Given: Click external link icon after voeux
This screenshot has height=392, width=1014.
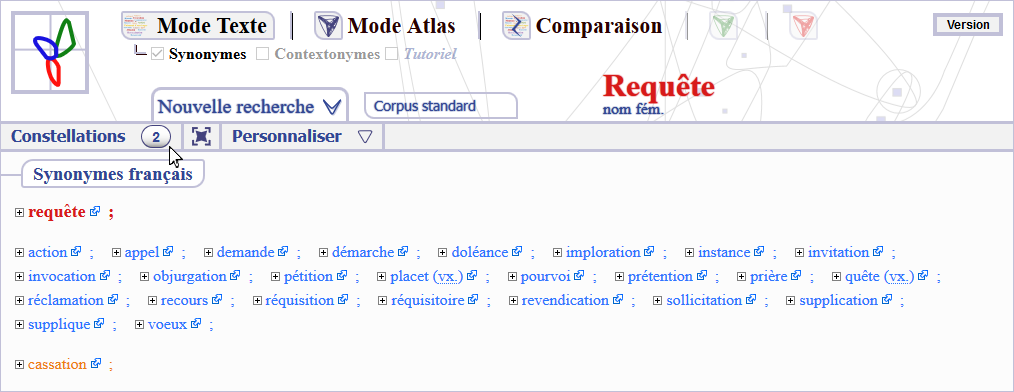Looking at the screenshot, I should point(196,324).
